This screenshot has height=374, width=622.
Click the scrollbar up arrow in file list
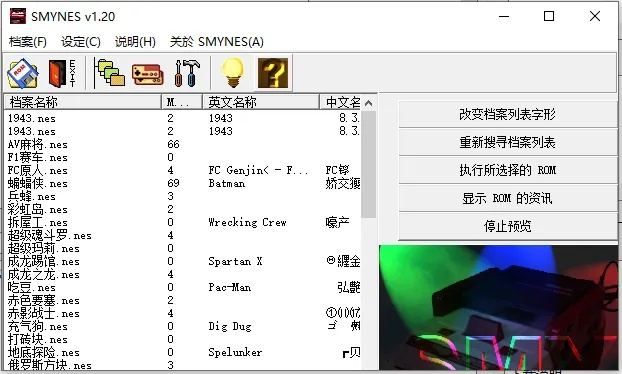(369, 103)
